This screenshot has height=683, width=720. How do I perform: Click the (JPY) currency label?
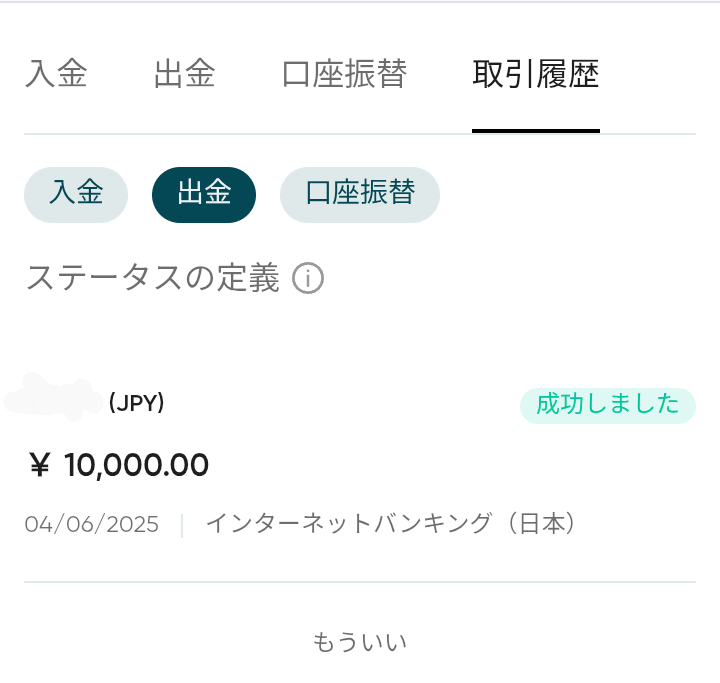pyautogui.click(x=136, y=403)
